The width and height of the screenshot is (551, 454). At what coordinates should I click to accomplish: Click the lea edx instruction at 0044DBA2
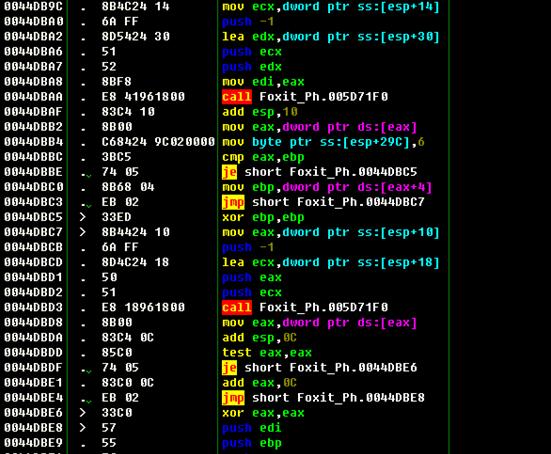[331, 37]
